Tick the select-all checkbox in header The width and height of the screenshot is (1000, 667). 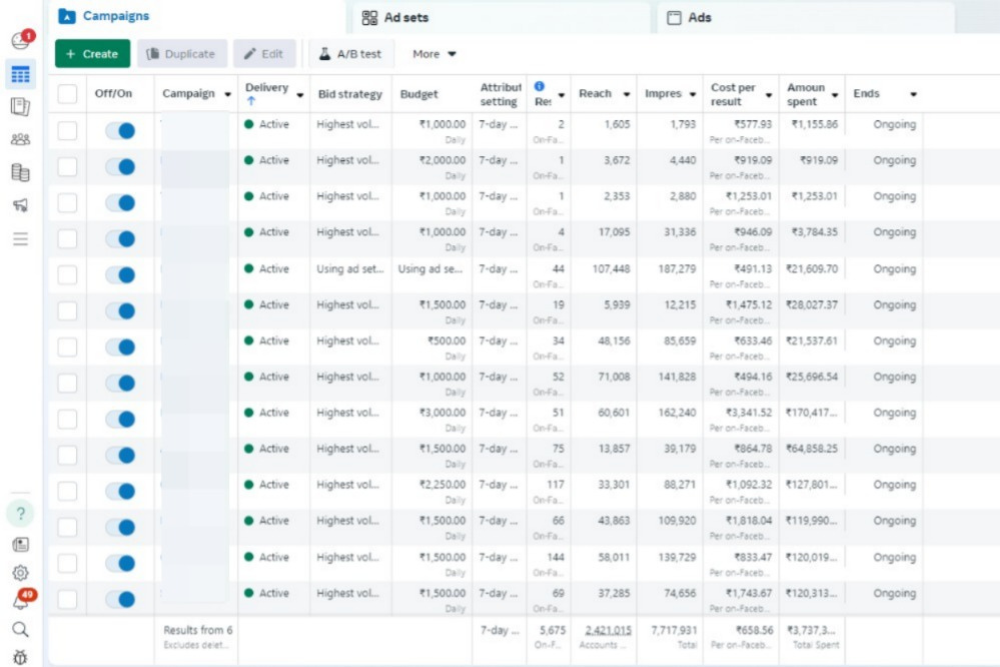coord(67,94)
